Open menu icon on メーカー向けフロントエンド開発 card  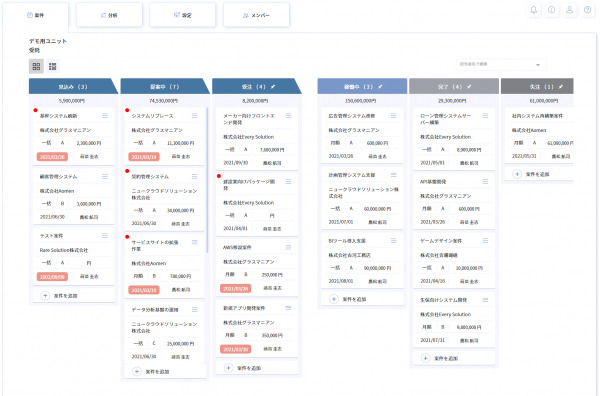(288, 116)
